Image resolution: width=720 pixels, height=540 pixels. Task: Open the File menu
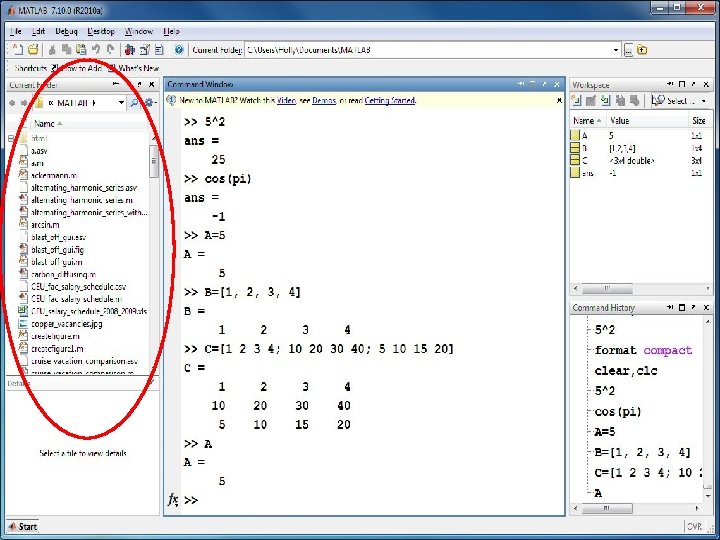pyautogui.click(x=16, y=31)
